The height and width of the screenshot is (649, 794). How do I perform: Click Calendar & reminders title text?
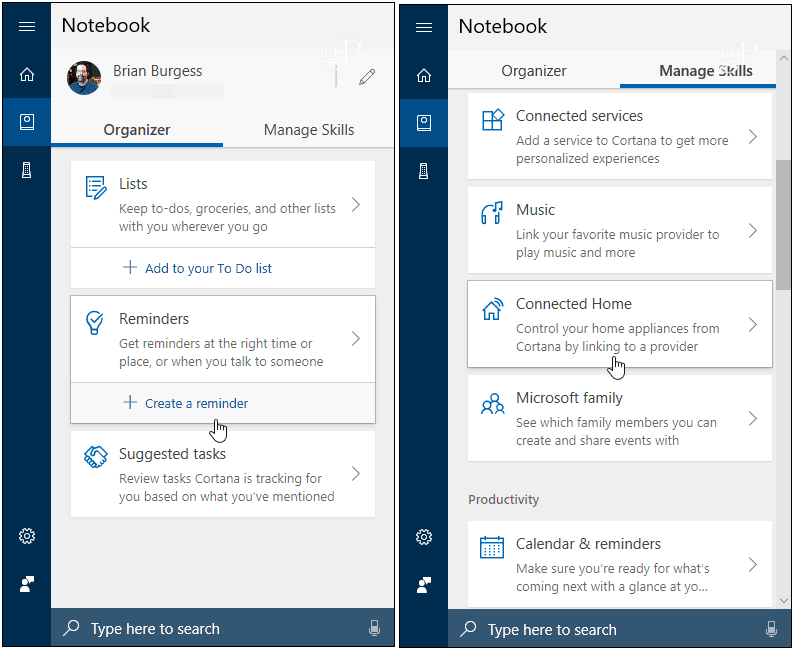pyautogui.click(x=588, y=544)
